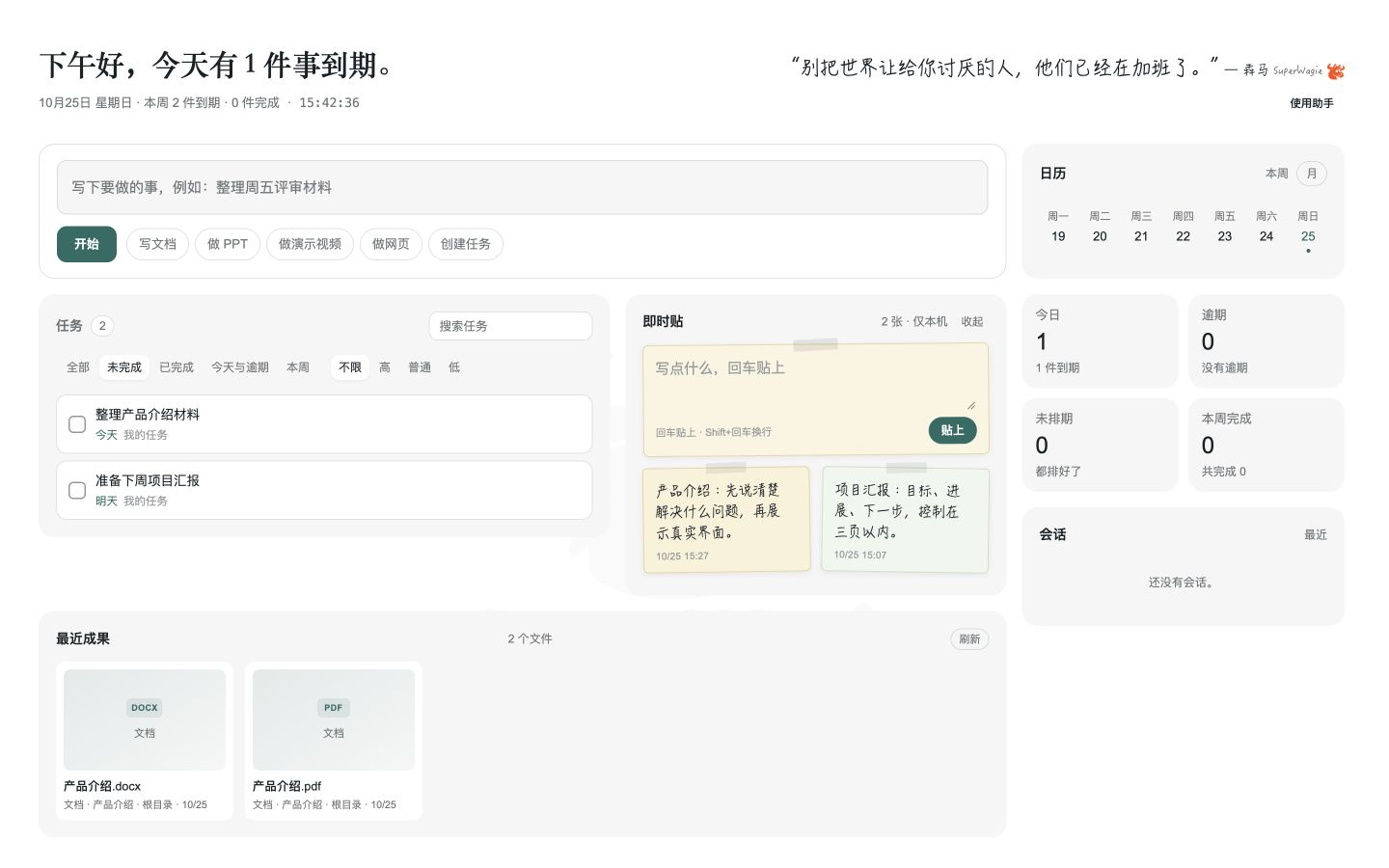Select the 做演示视频 chip
This screenshot has width=1389, height=868.
[x=310, y=244]
